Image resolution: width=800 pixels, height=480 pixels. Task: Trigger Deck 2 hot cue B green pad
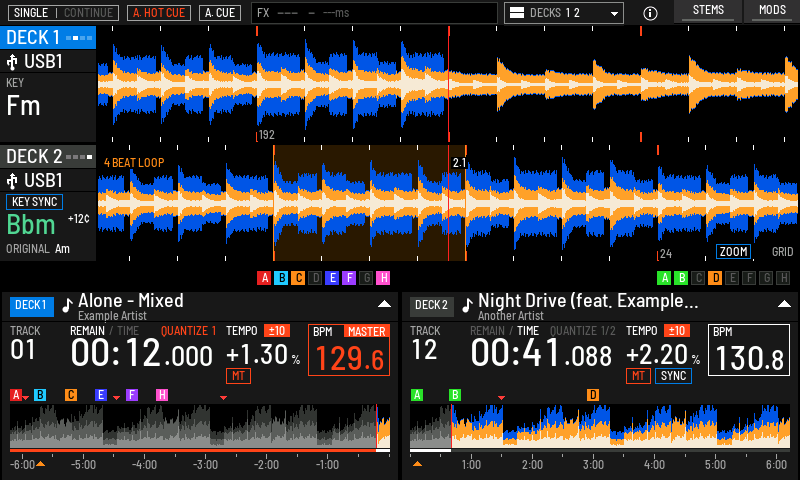click(681, 278)
